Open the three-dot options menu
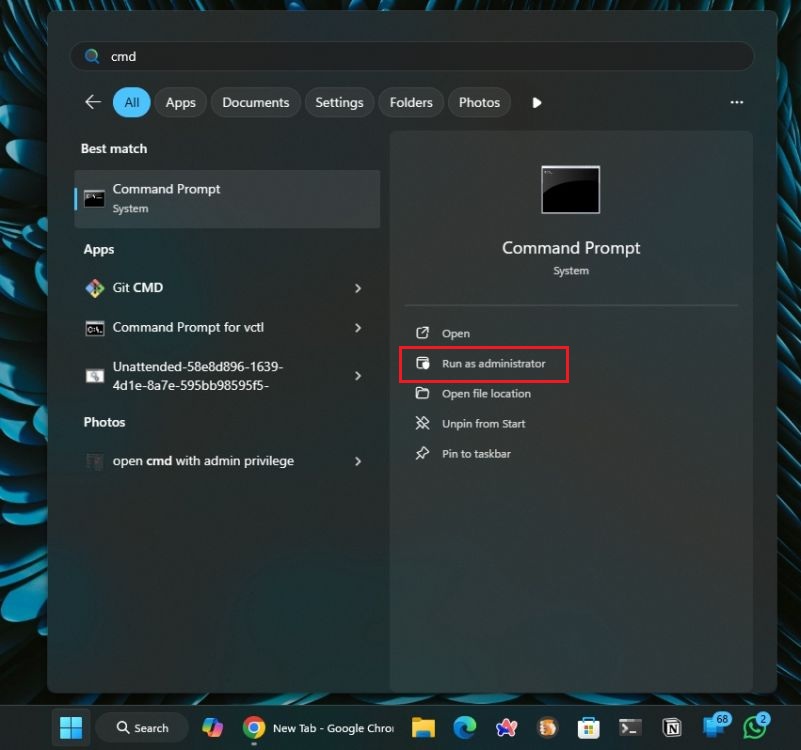 737,102
